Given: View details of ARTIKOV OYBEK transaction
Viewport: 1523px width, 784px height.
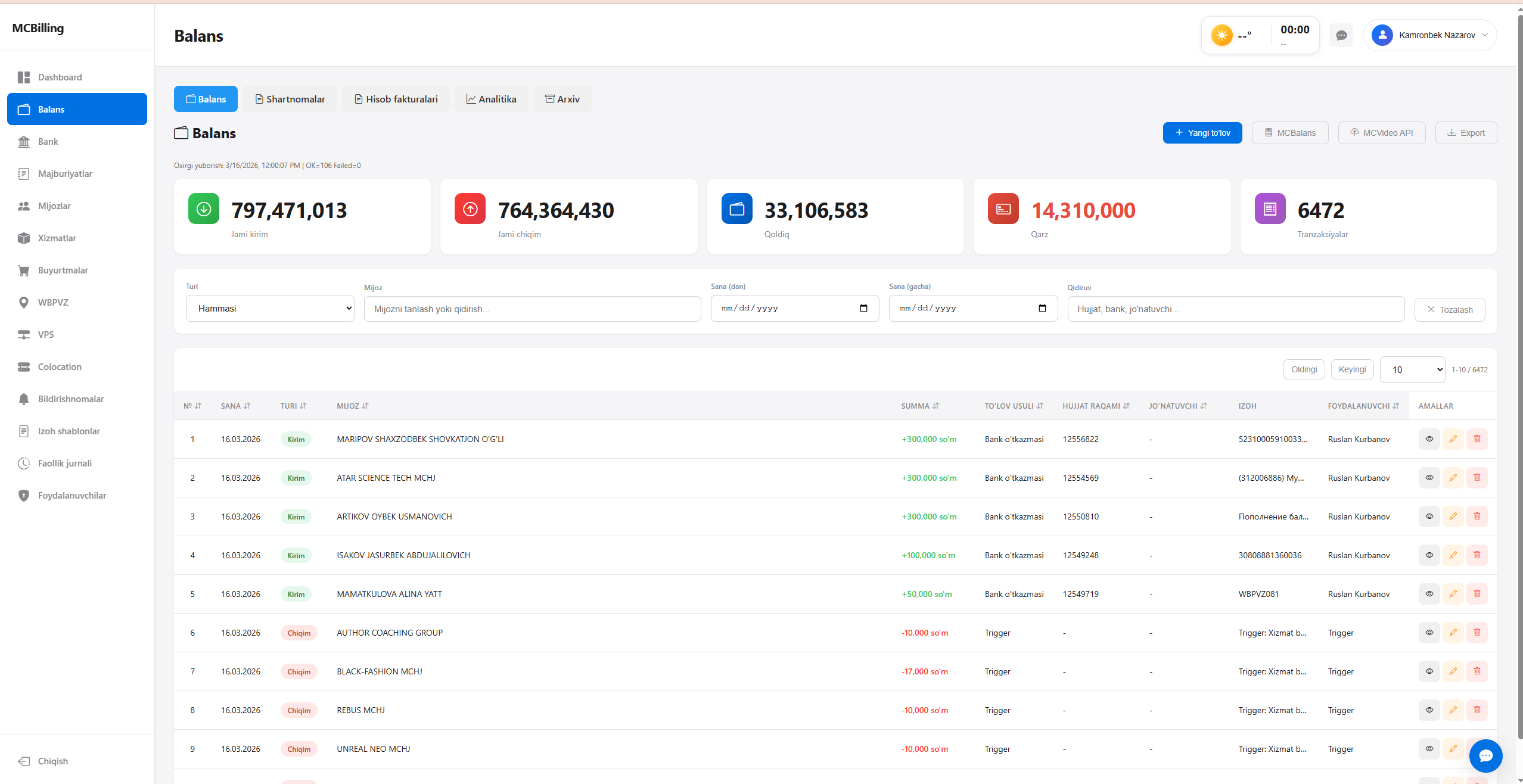Looking at the screenshot, I should coord(1429,517).
